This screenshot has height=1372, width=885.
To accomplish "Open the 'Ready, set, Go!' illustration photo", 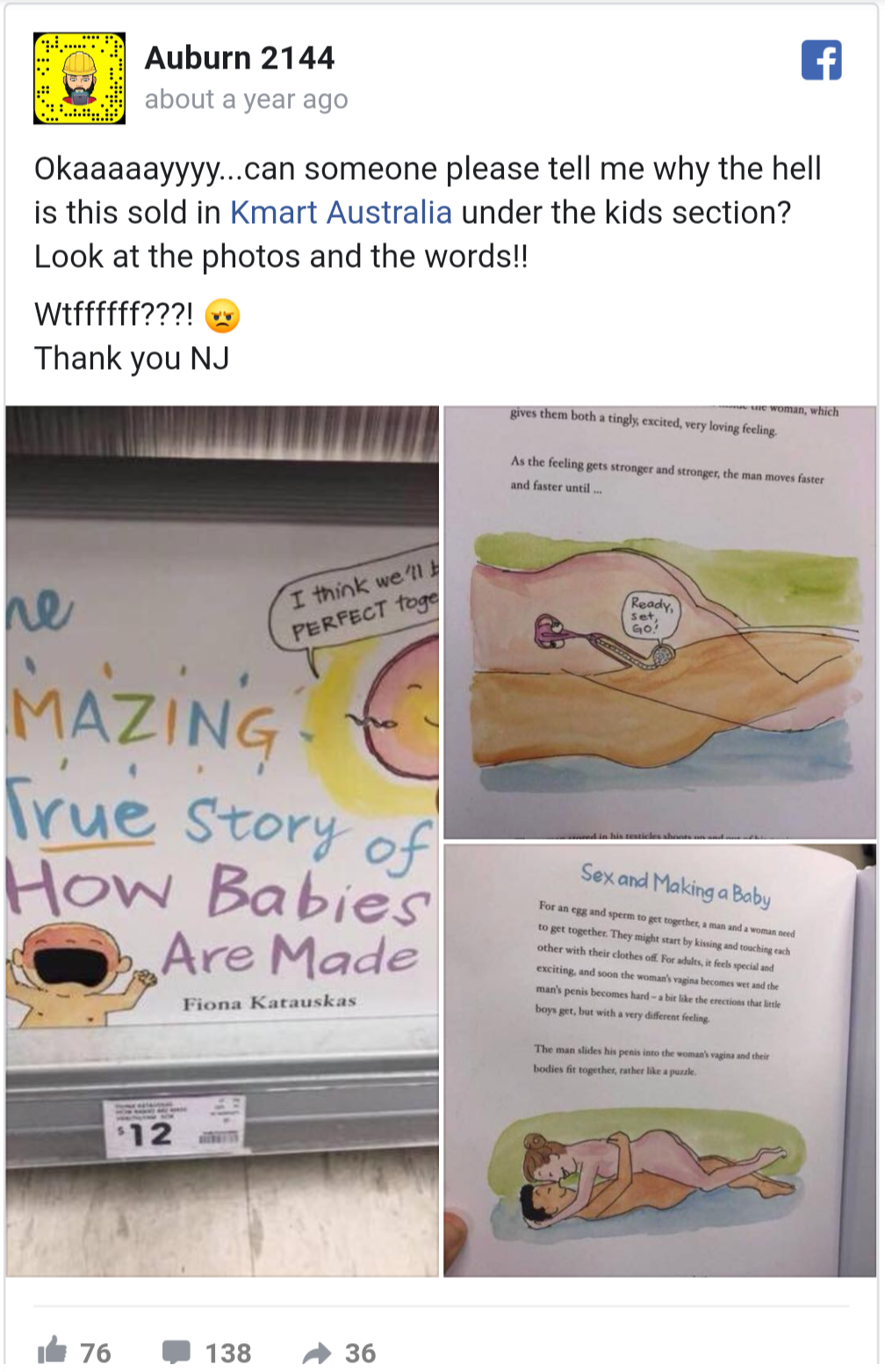I will tap(660, 622).
